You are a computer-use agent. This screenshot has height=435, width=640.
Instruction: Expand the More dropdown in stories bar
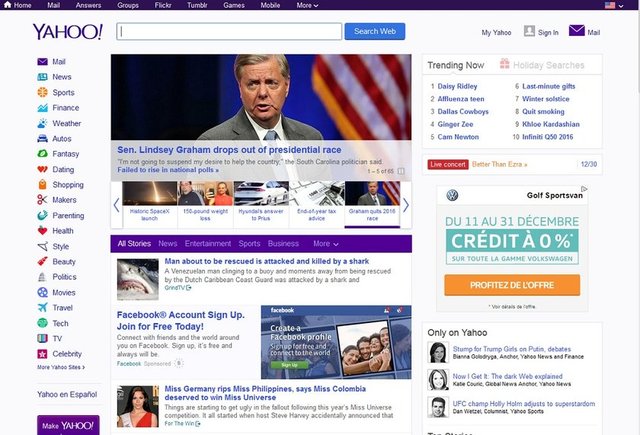point(326,244)
